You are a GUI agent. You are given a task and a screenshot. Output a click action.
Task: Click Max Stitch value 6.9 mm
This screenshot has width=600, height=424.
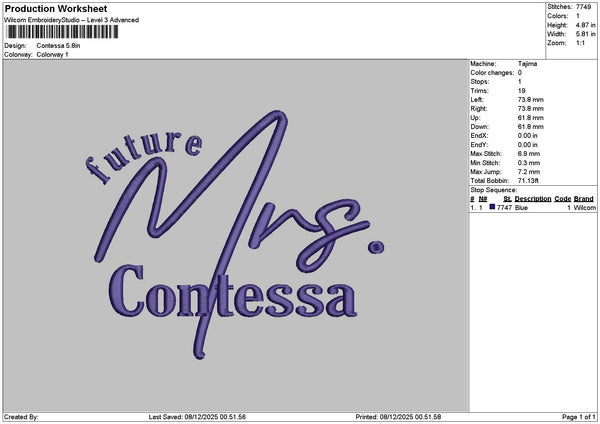point(529,153)
